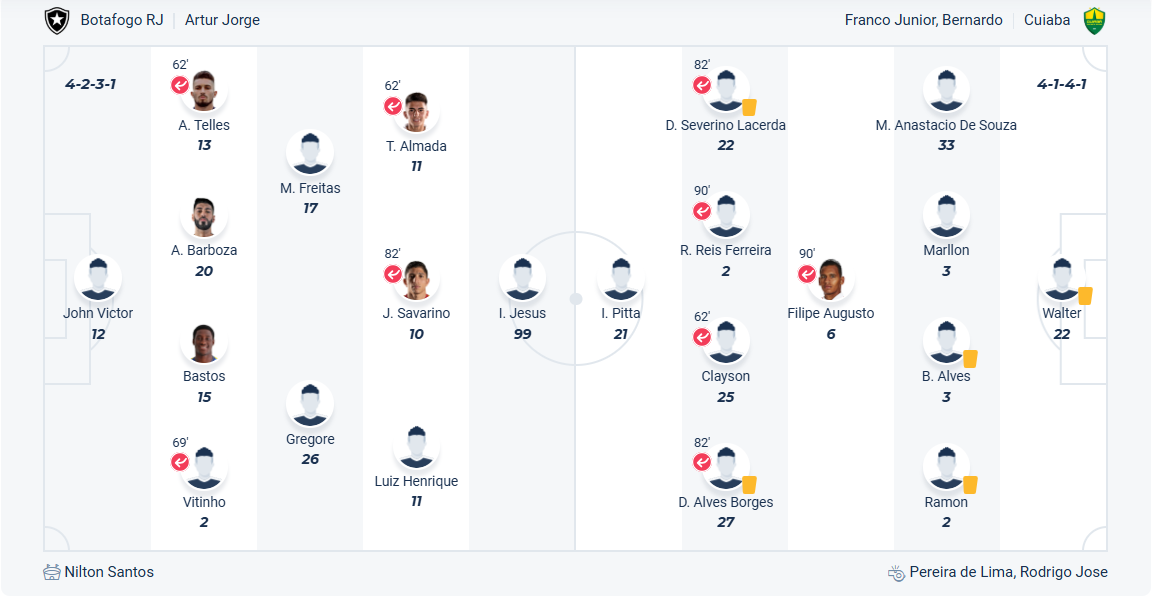Select J. Savarino's player photo
The height and width of the screenshot is (599, 1152).
pos(417,280)
